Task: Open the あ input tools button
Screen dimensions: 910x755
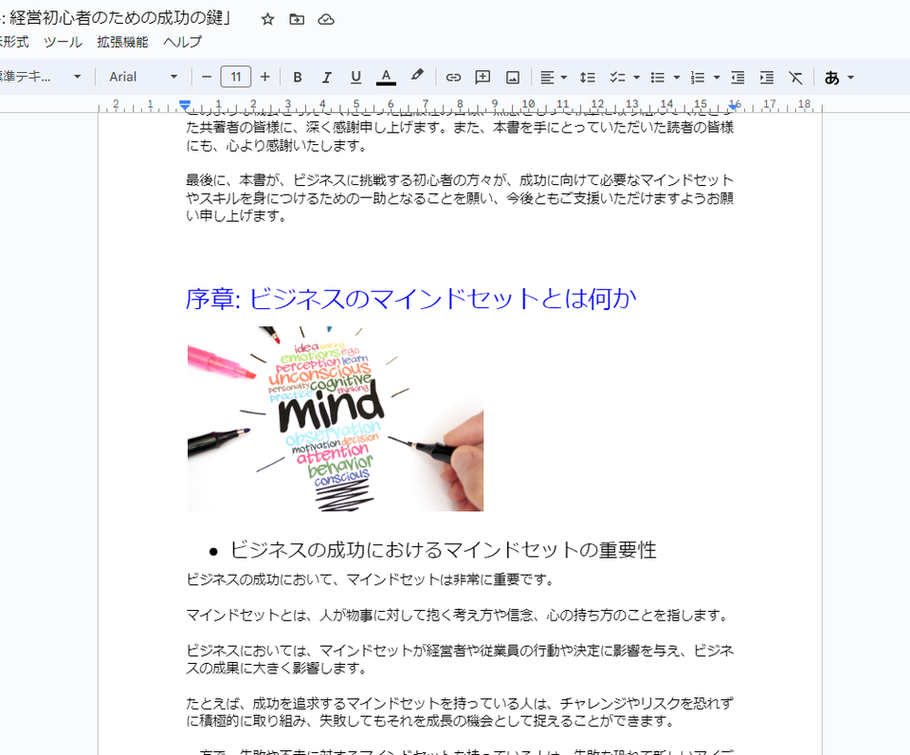Action: pos(832,77)
